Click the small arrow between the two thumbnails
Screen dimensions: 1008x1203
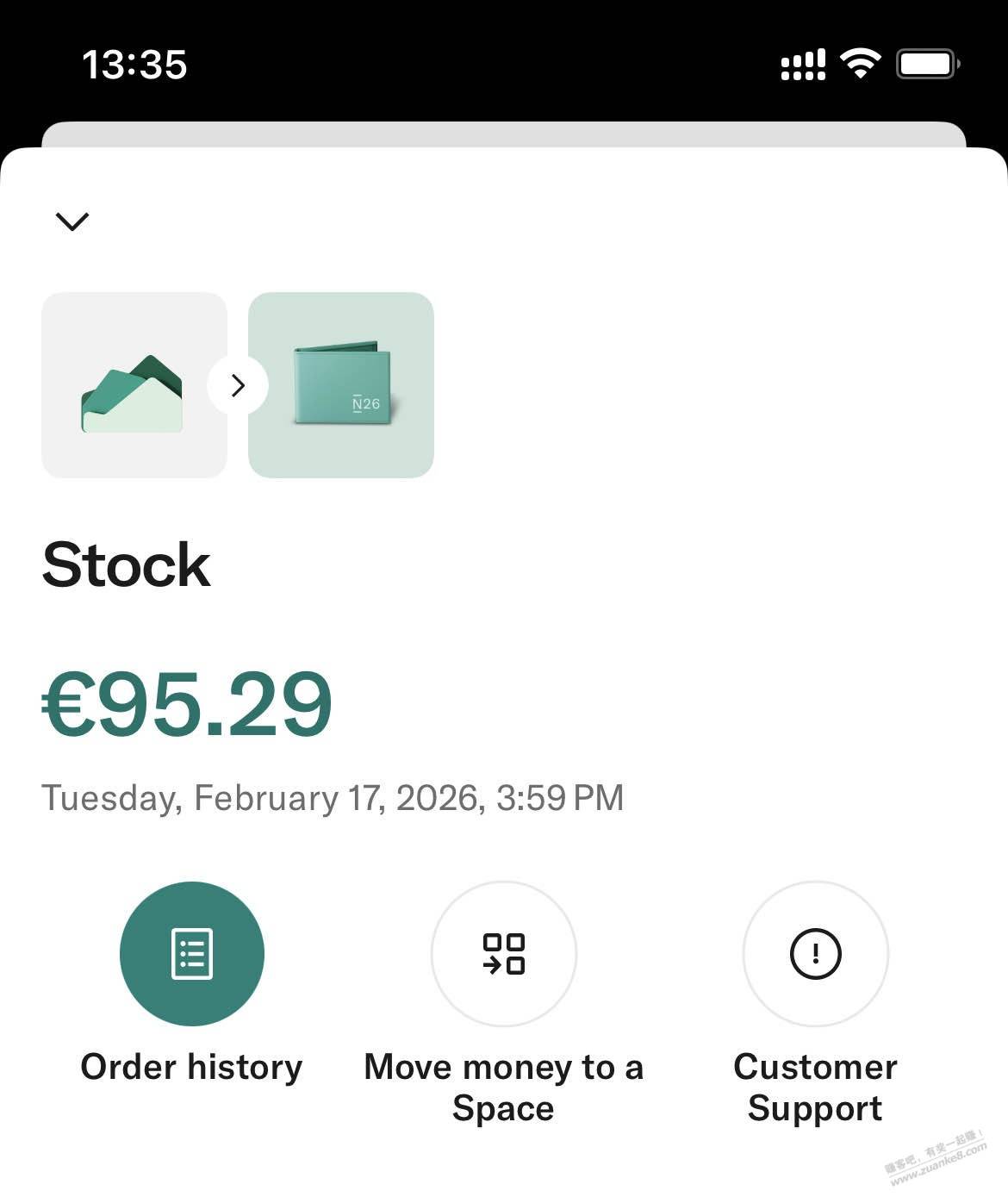click(238, 385)
